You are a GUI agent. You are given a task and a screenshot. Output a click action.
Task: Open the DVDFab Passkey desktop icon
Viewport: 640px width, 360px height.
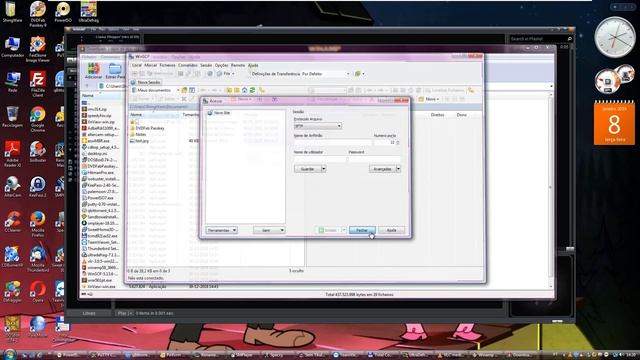[x=38, y=14]
